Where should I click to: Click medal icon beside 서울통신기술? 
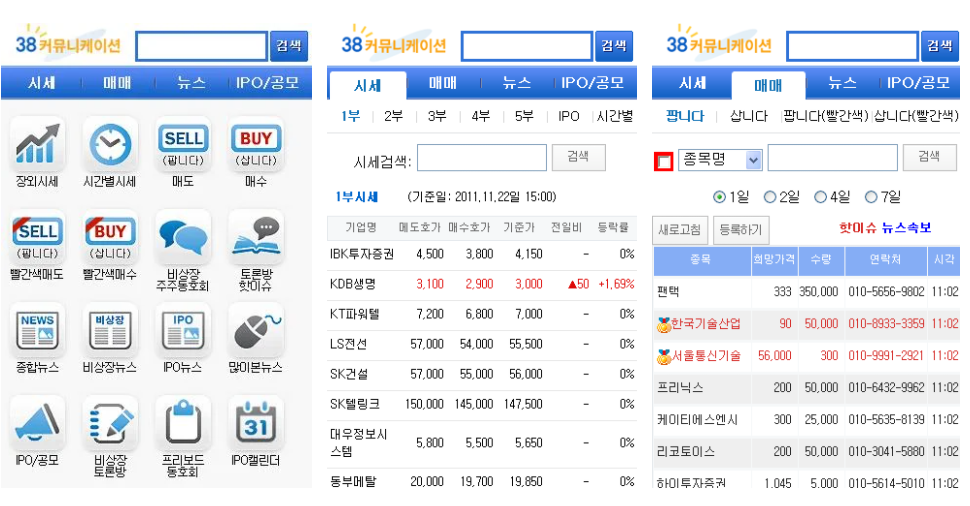point(664,356)
